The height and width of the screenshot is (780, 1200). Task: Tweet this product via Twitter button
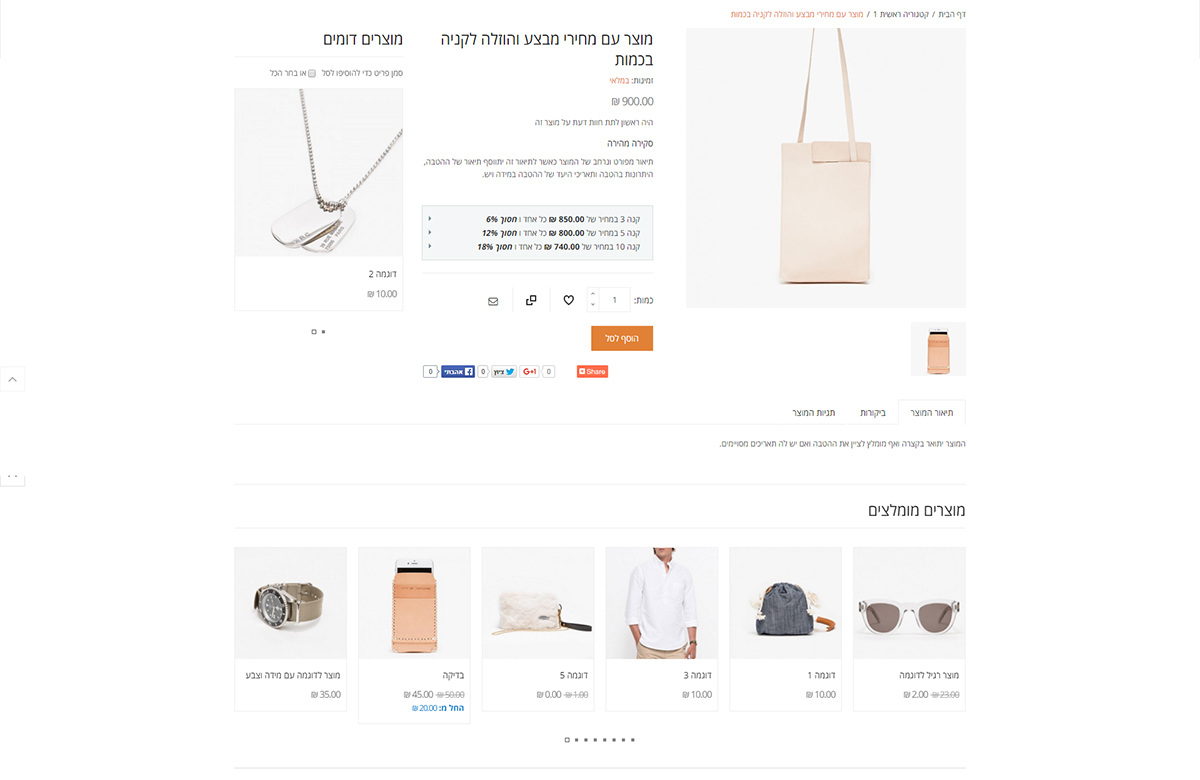pyautogui.click(x=504, y=371)
